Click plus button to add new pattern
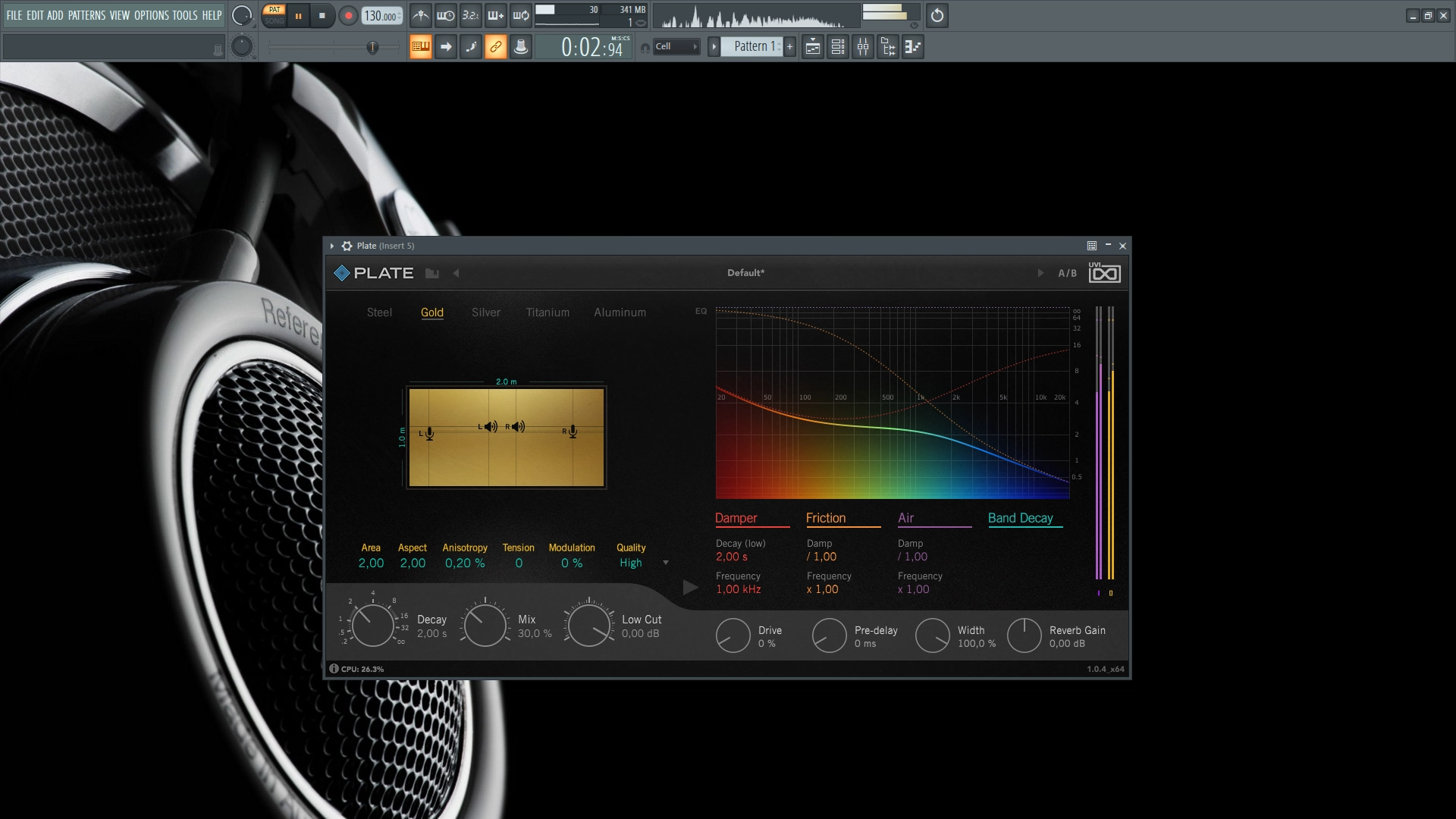 (789, 47)
